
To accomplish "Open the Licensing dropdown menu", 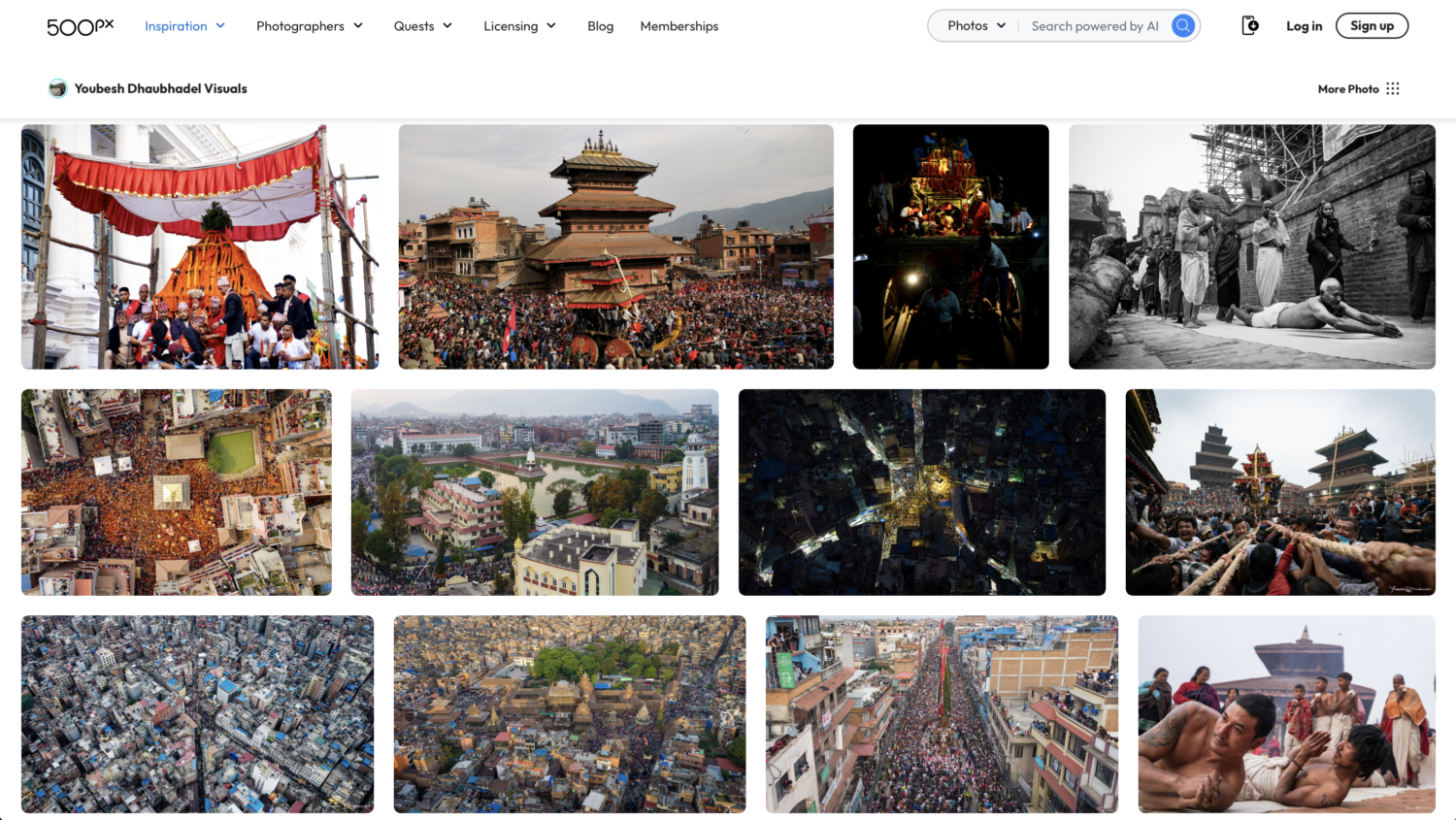I will coord(519,26).
